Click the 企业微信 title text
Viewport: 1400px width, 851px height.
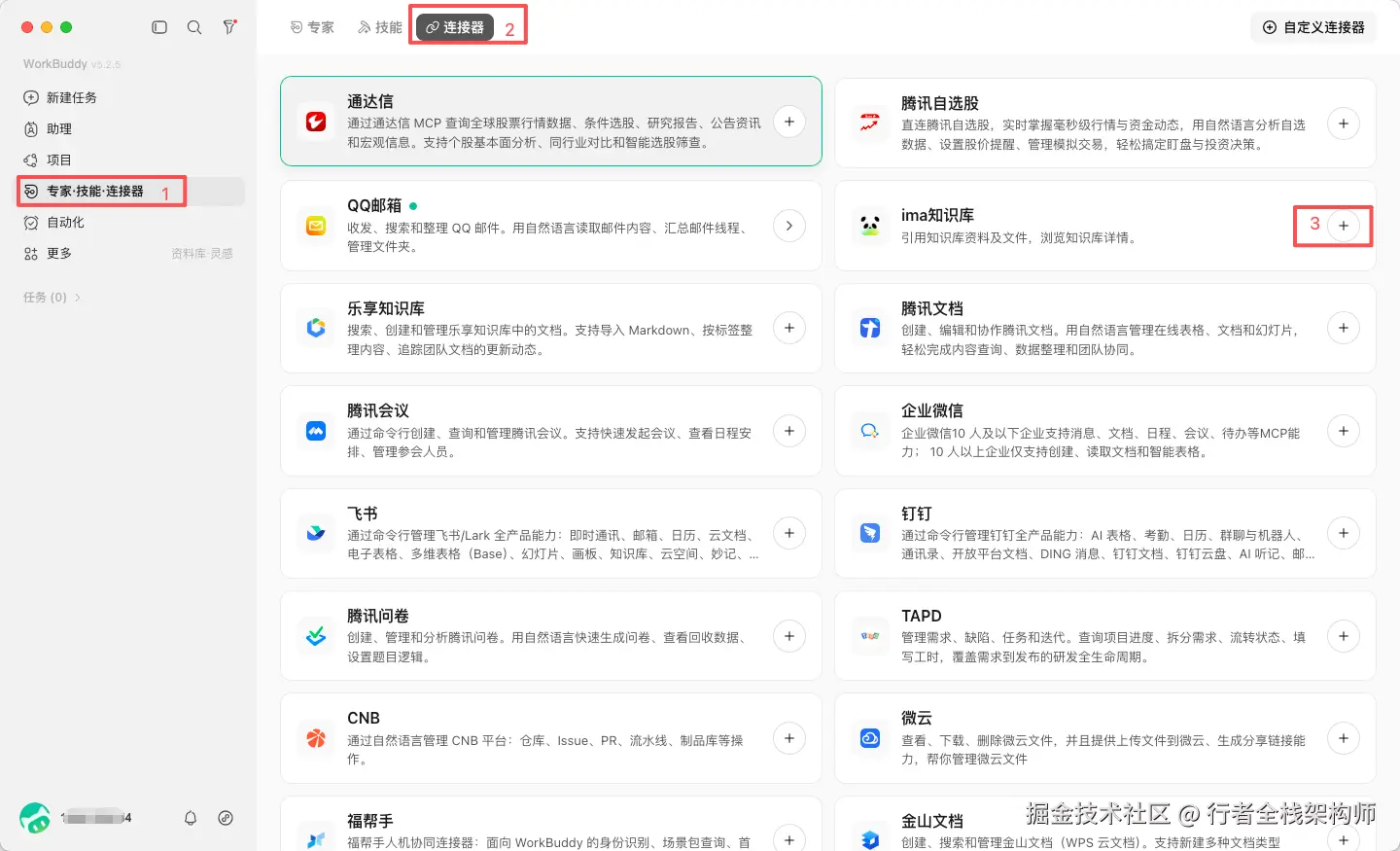tap(932, 410)
